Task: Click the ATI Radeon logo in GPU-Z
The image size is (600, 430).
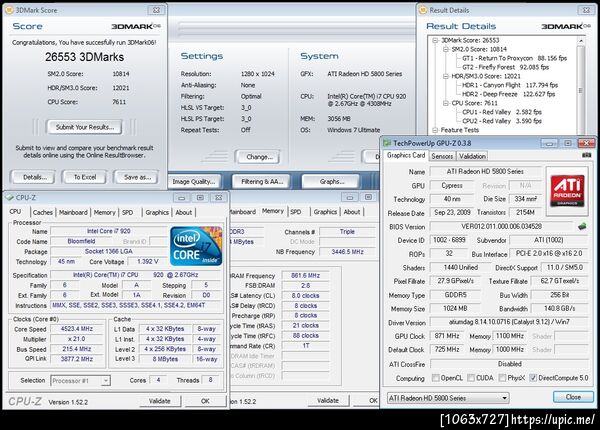Action: coord(567,191)
